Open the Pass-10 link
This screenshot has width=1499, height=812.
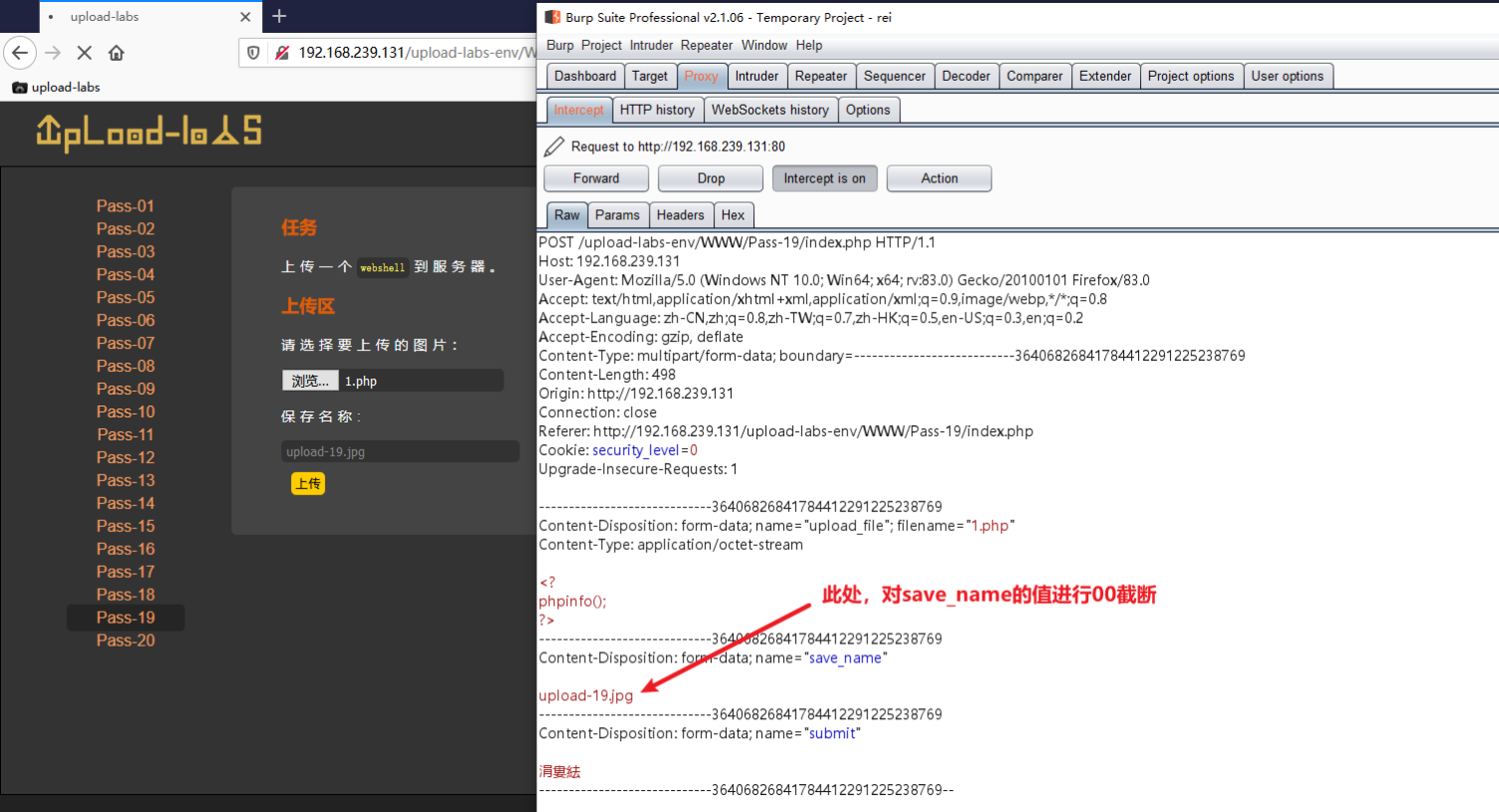click(126, 412)
